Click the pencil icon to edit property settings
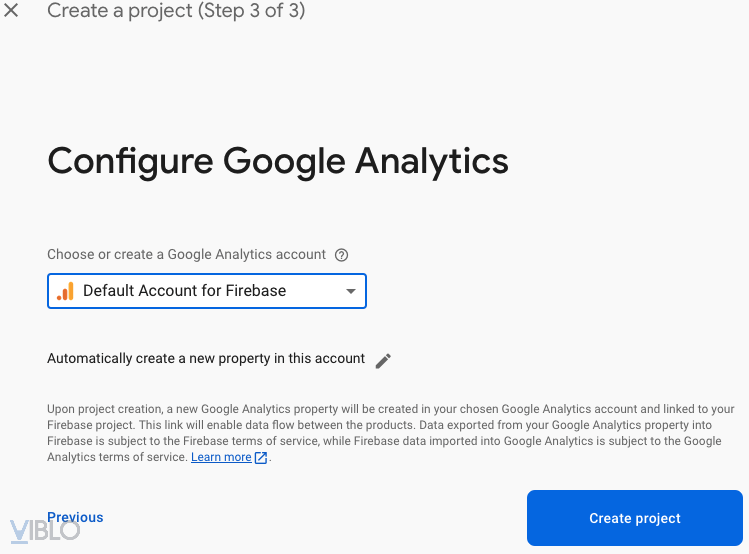 click(383, 360)
